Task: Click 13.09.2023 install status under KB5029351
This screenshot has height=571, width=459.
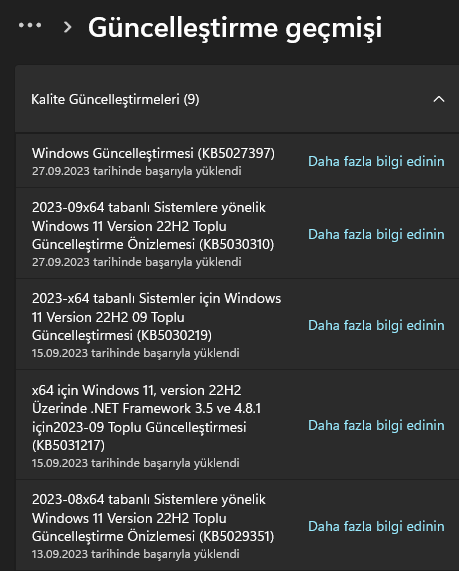Action: [x=136, y=554]
